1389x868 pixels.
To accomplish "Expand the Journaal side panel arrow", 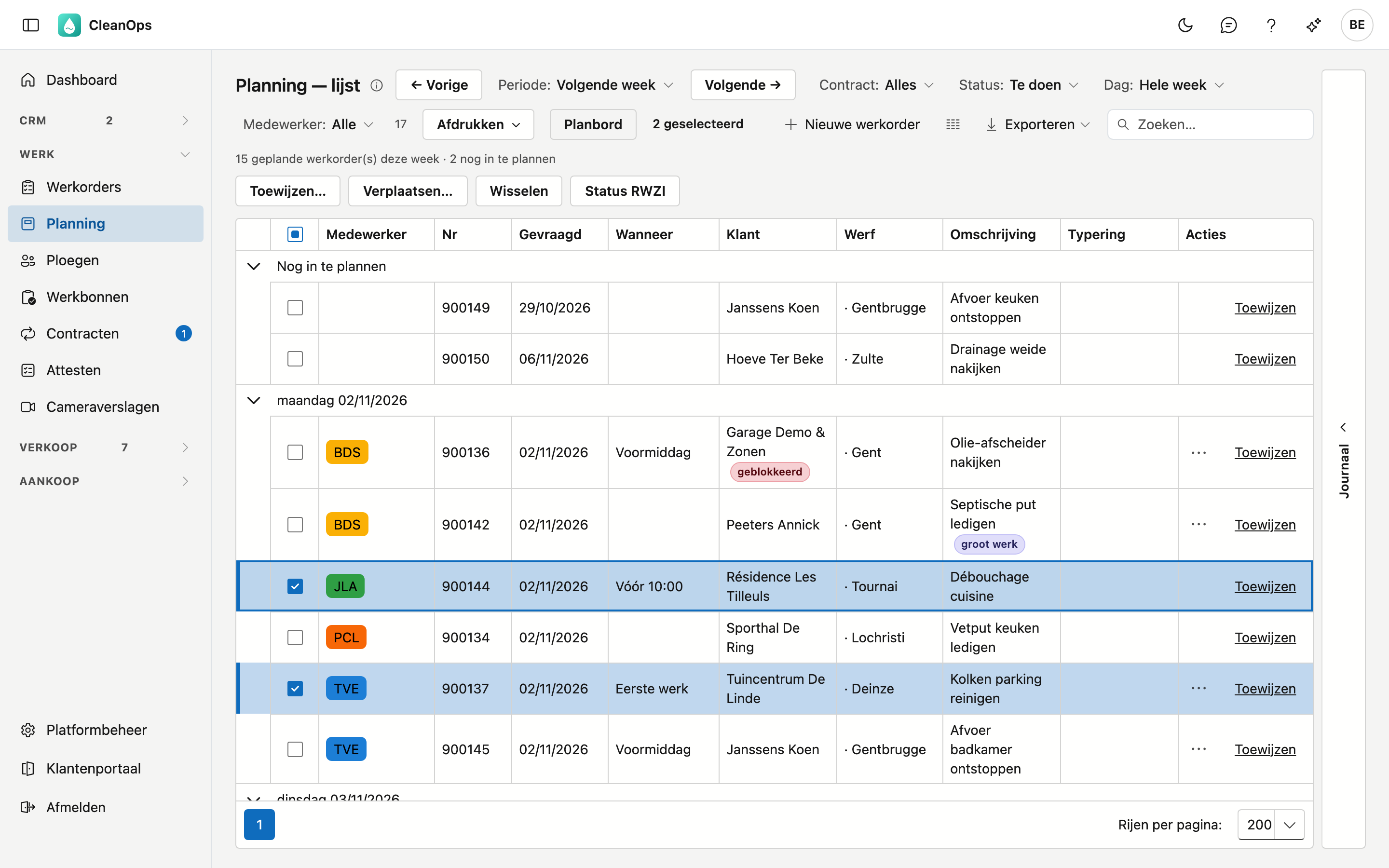I will coord(1343,427).
